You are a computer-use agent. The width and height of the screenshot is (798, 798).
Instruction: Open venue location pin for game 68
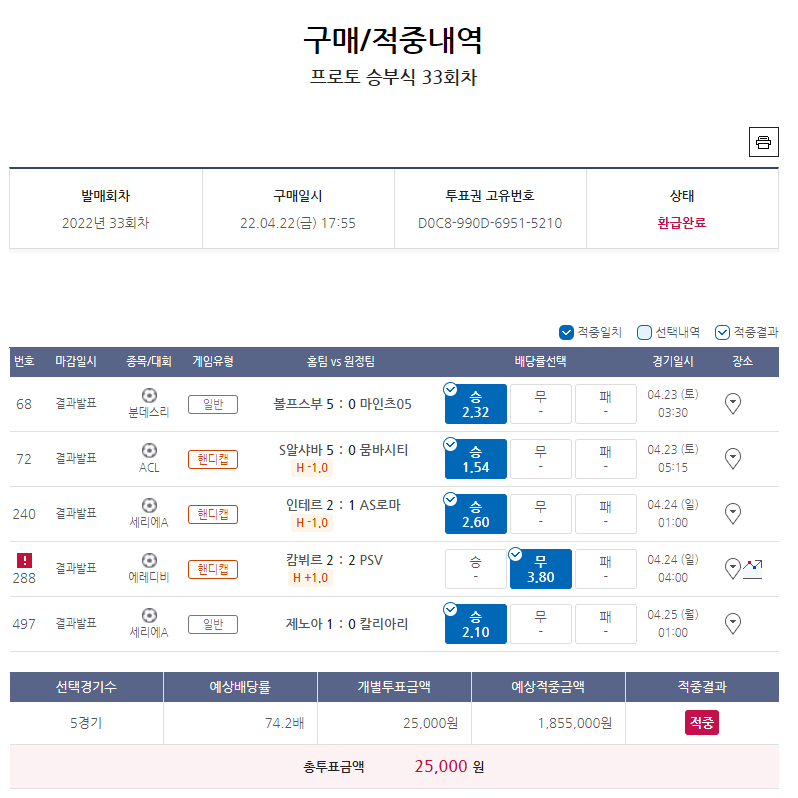(732, 404)
